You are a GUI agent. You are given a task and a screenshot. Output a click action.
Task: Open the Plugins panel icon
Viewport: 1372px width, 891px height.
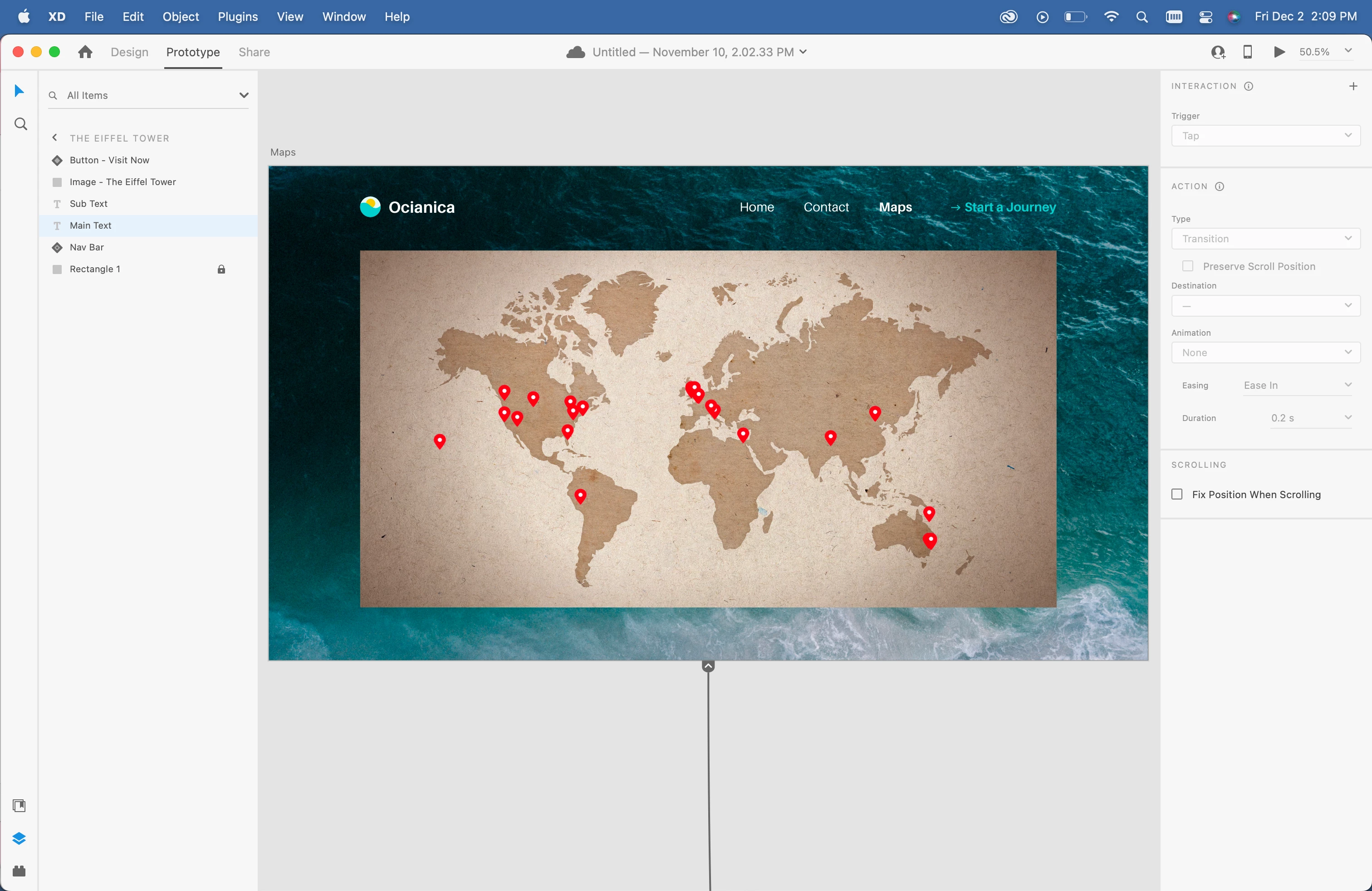pos(19,871)
